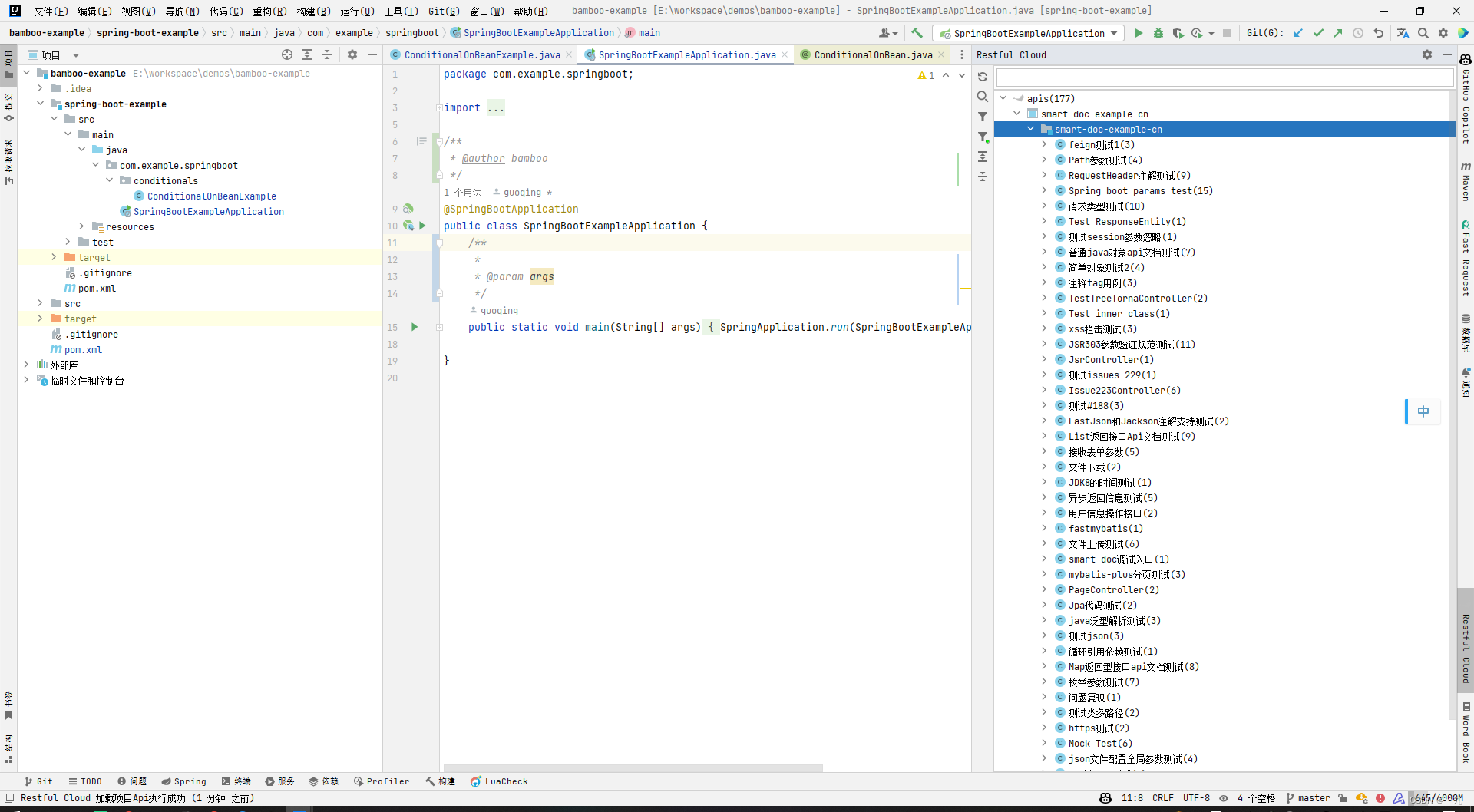Search APIs in Restful Cloud panel

pyautogui.click(x=983, y=97)
